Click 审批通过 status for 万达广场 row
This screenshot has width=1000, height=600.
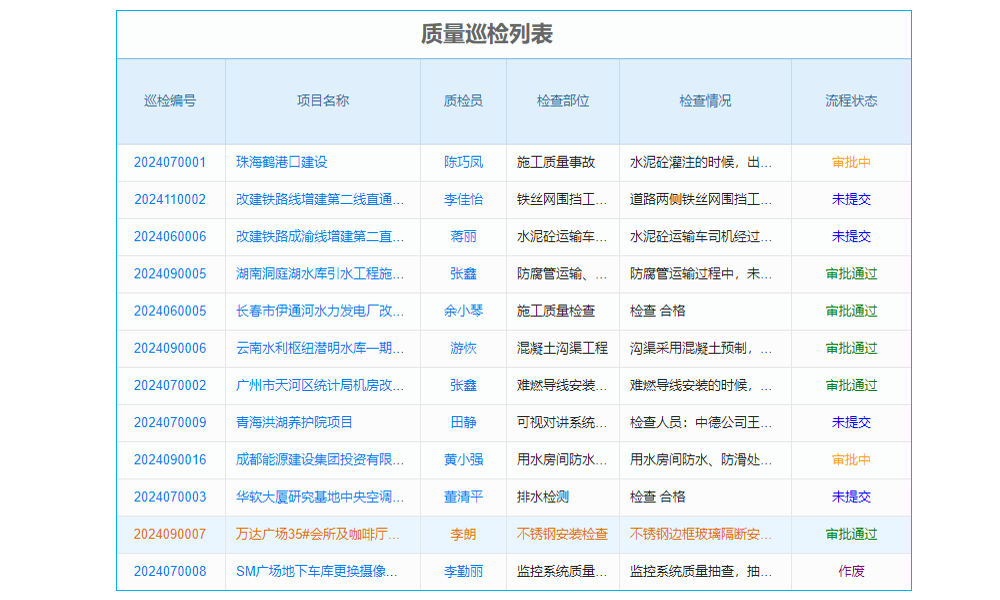pos(851,534)
